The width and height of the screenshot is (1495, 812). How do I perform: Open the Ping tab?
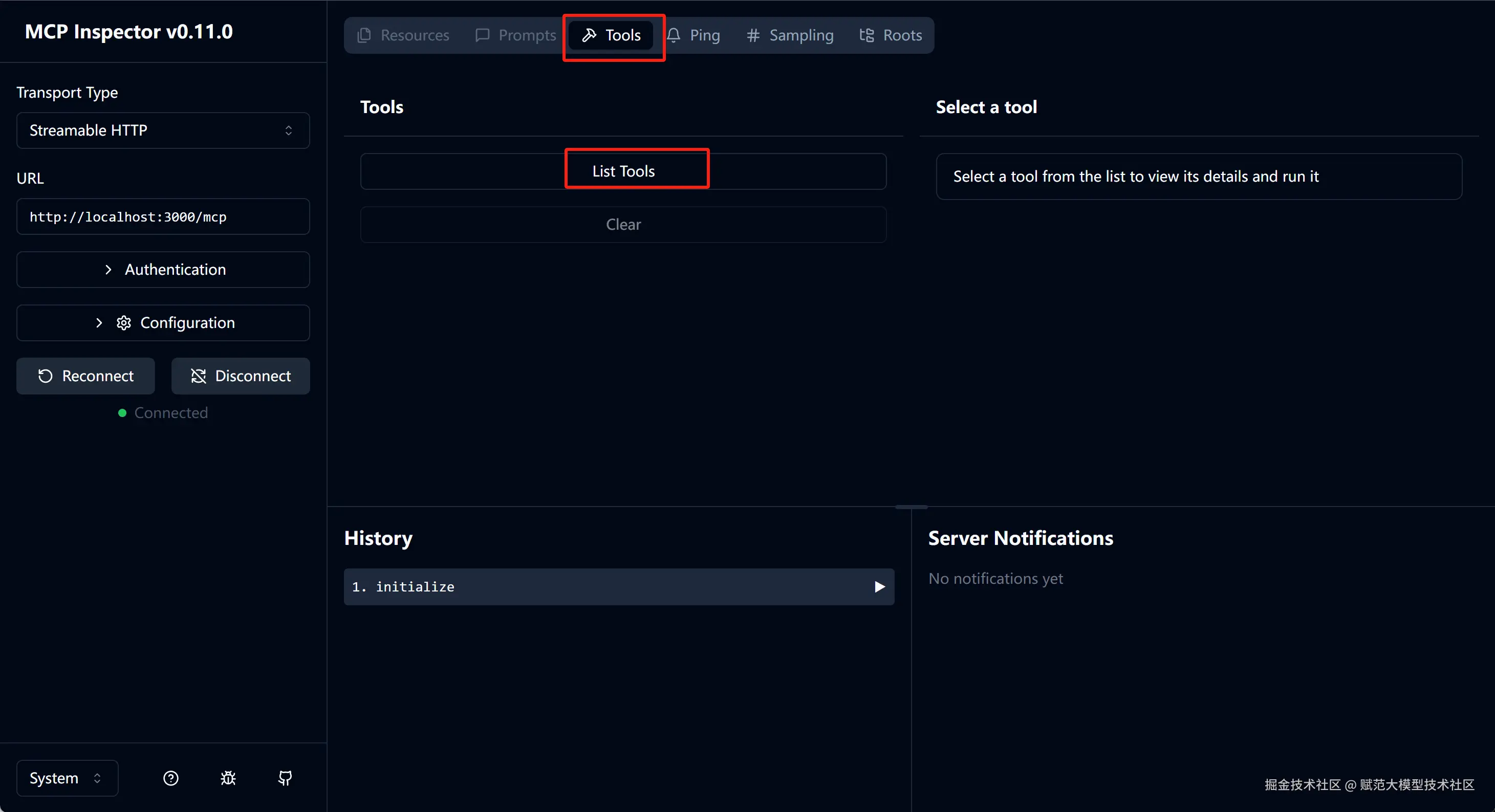(694, 35)
